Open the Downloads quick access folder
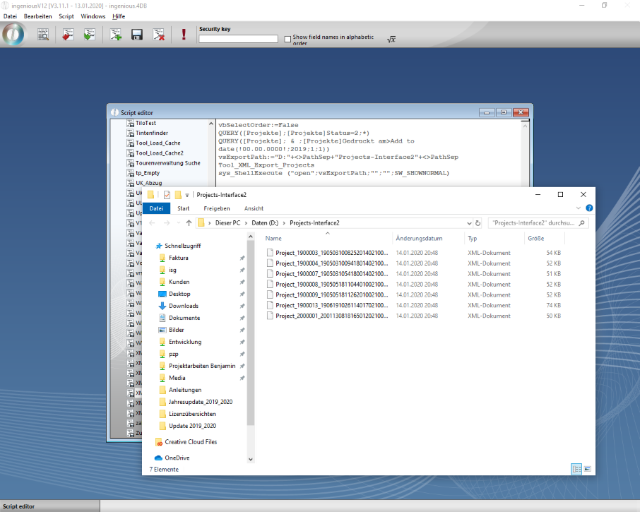 click(x=183, y=306)
